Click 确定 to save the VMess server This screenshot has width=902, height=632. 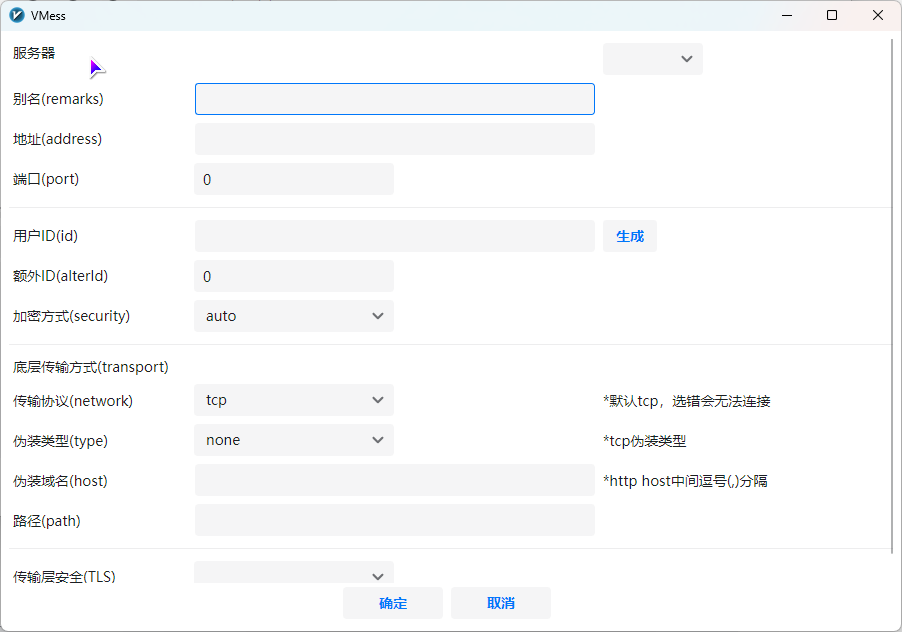392,603
